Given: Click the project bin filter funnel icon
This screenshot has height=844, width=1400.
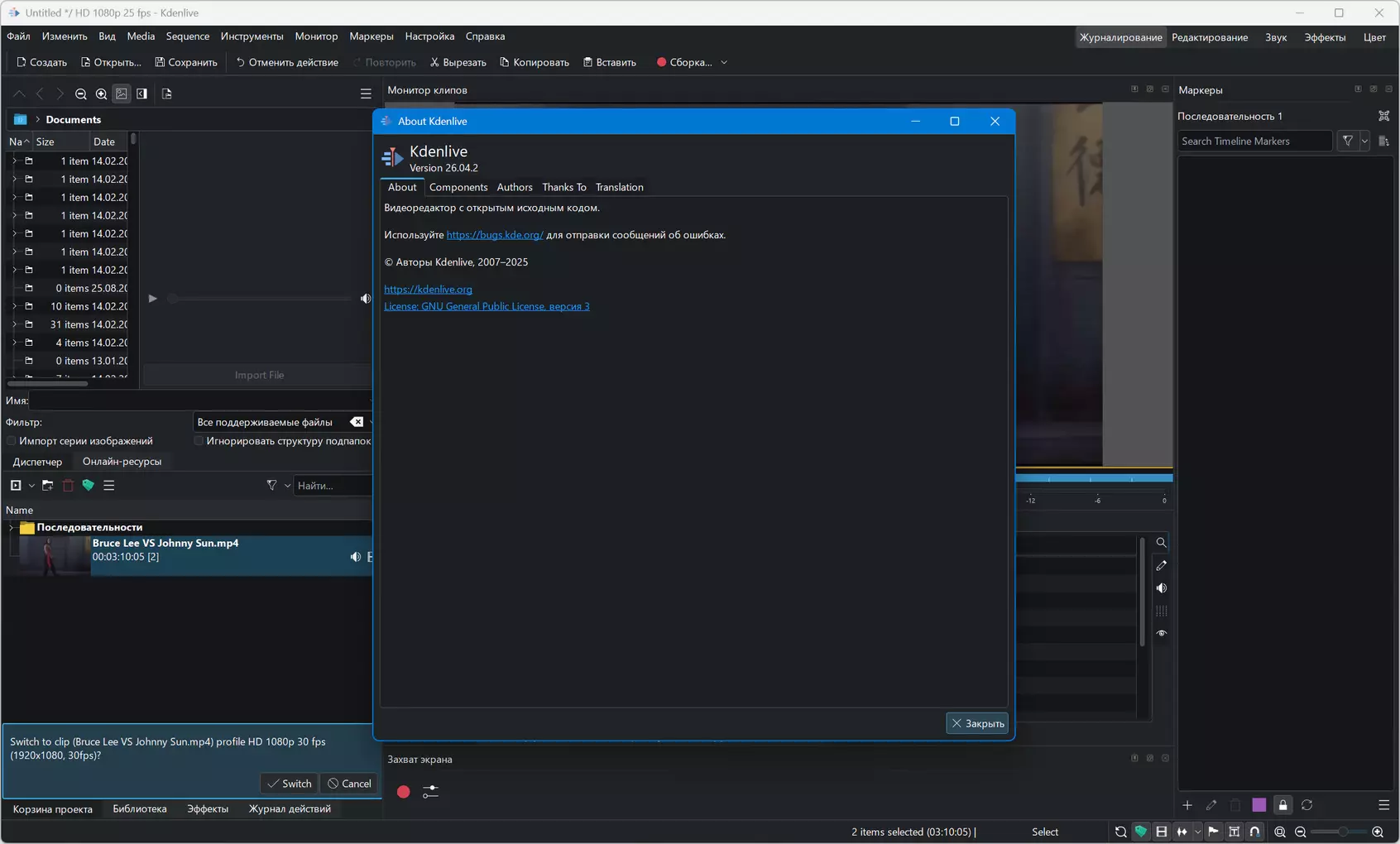Looking at the screenshot, I should (271, 486).
